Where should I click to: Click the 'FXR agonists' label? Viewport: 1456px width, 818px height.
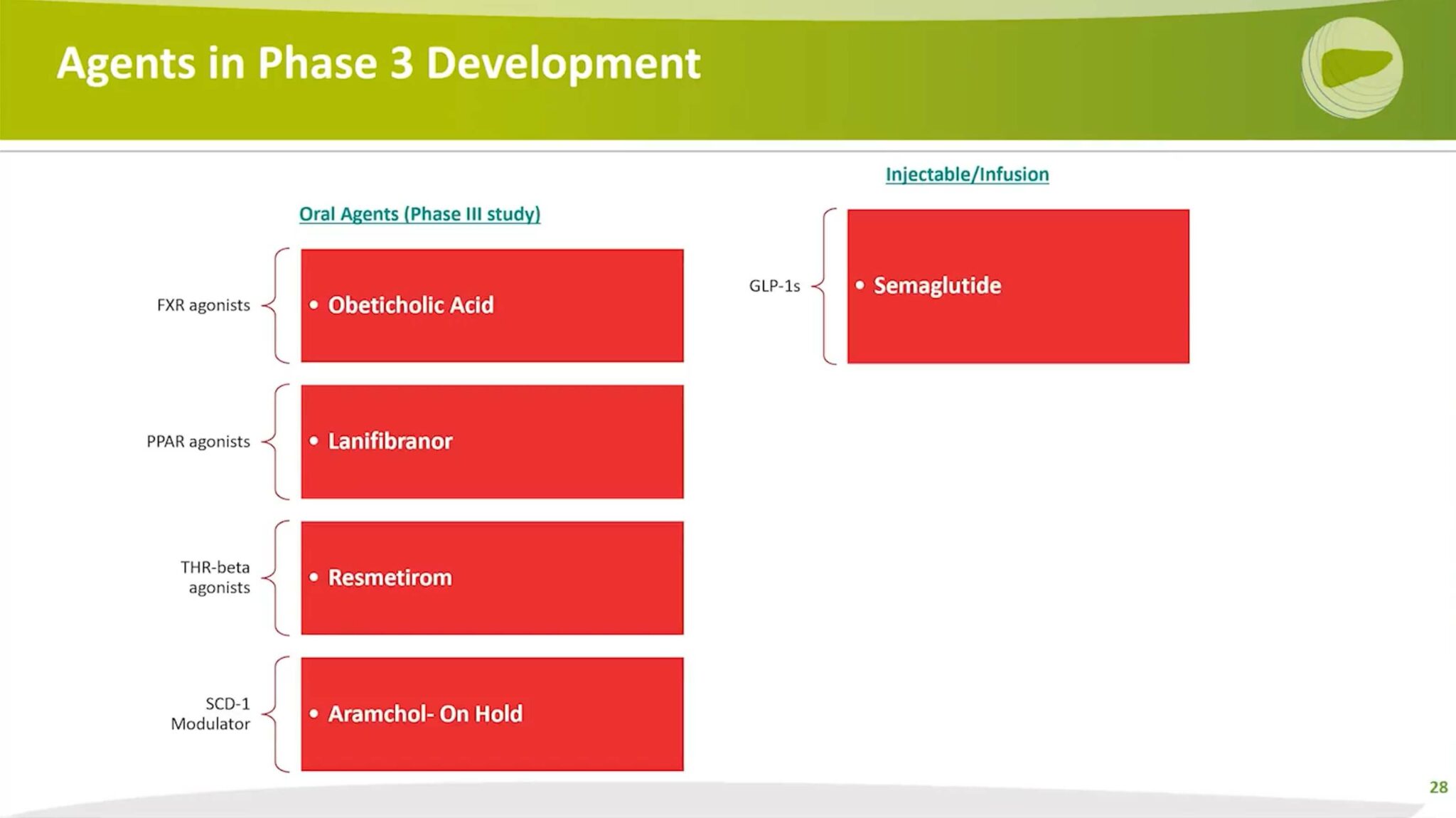tap(203, 305)
